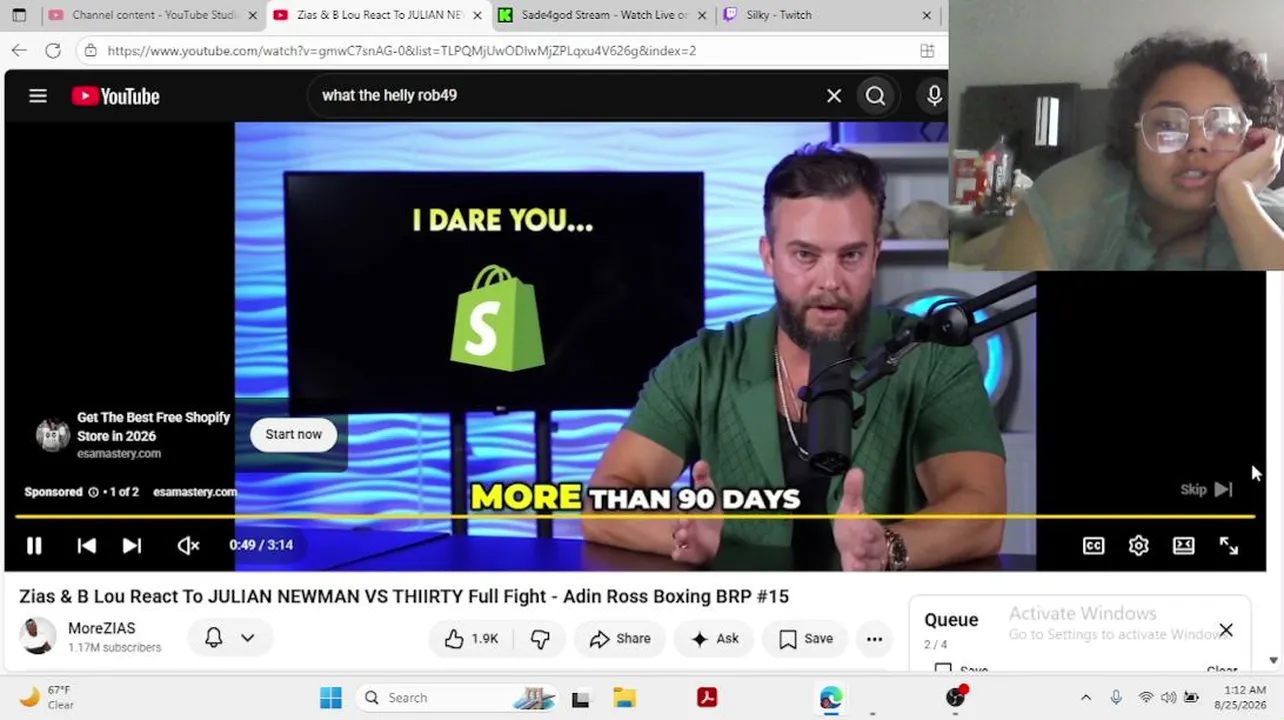Tick the Save checkbox in the Queue panel
Viewport: 1284px width, 720px height.
click(x=943, y=669)
